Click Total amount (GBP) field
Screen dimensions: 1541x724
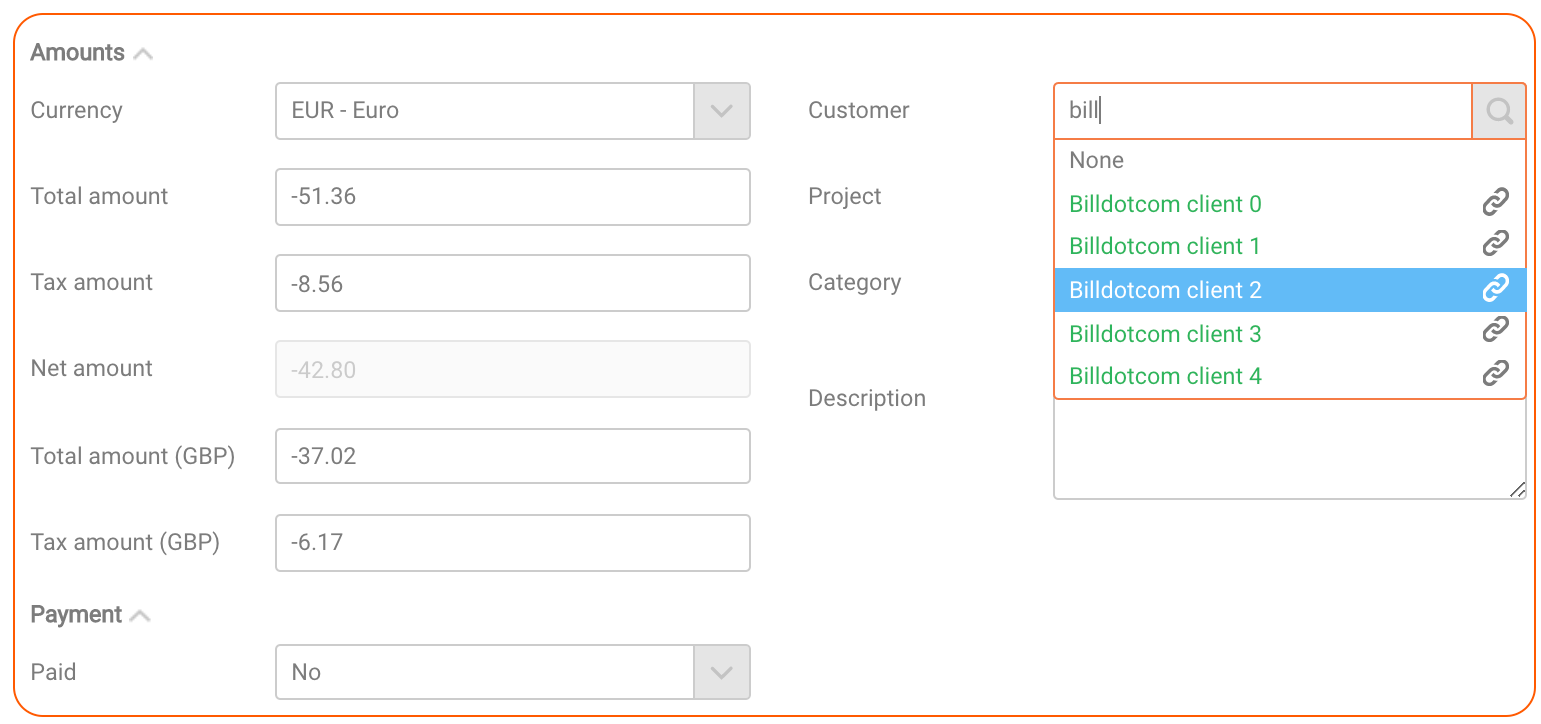[513, 457]
